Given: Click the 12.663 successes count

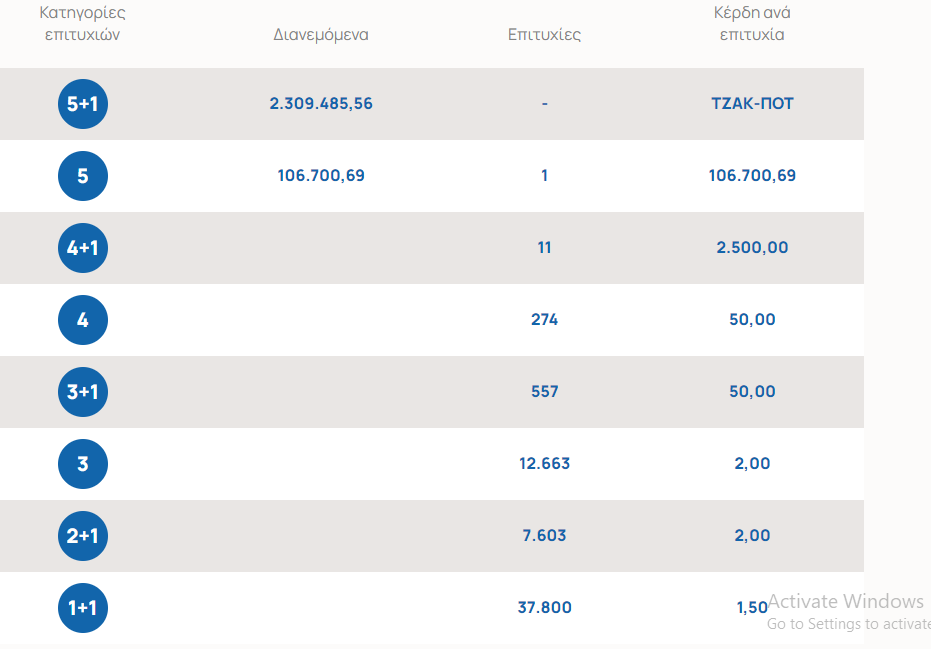Looking at the screenshot, I should 544,464.
